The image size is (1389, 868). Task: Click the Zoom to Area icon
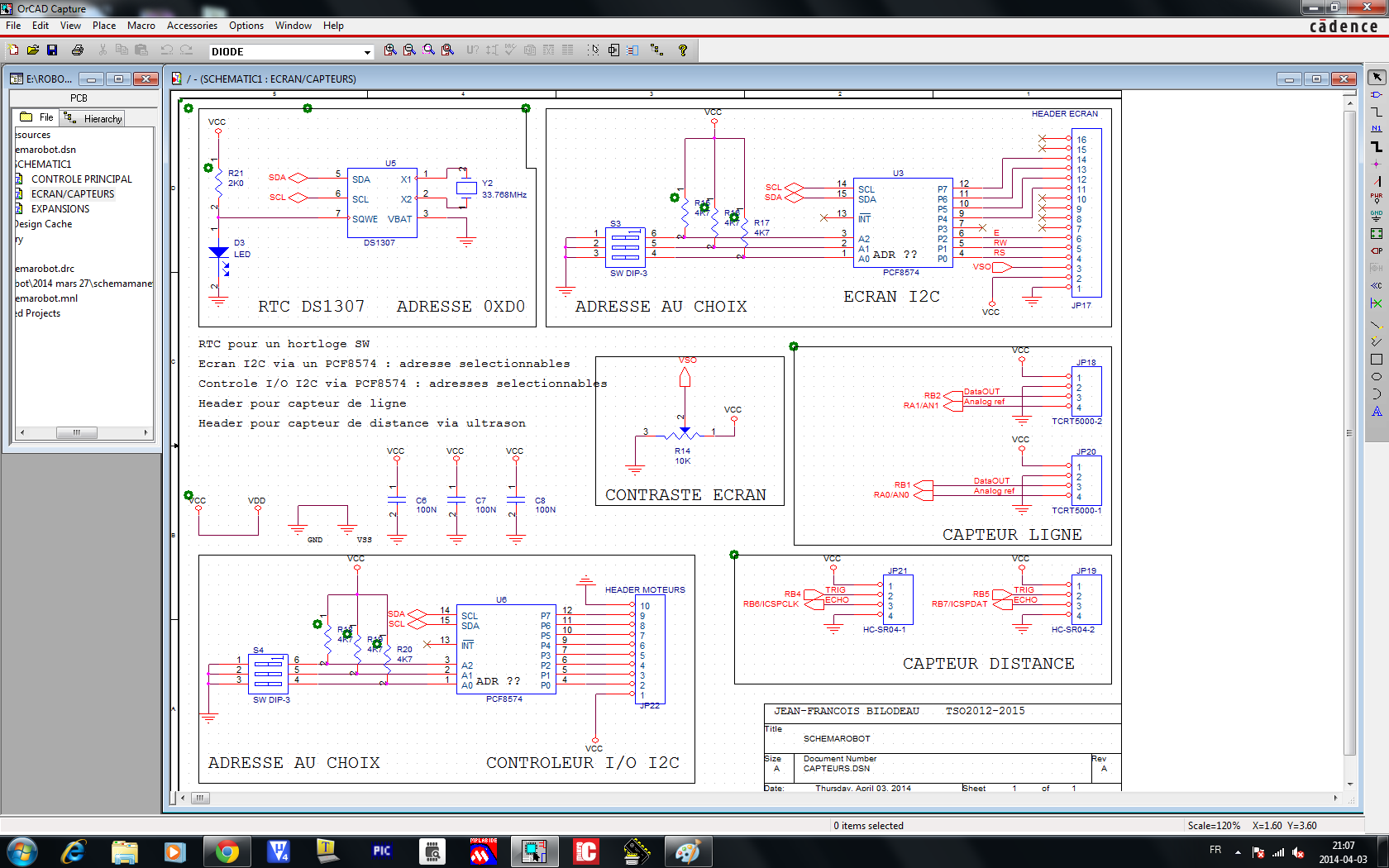pos(428,50)
